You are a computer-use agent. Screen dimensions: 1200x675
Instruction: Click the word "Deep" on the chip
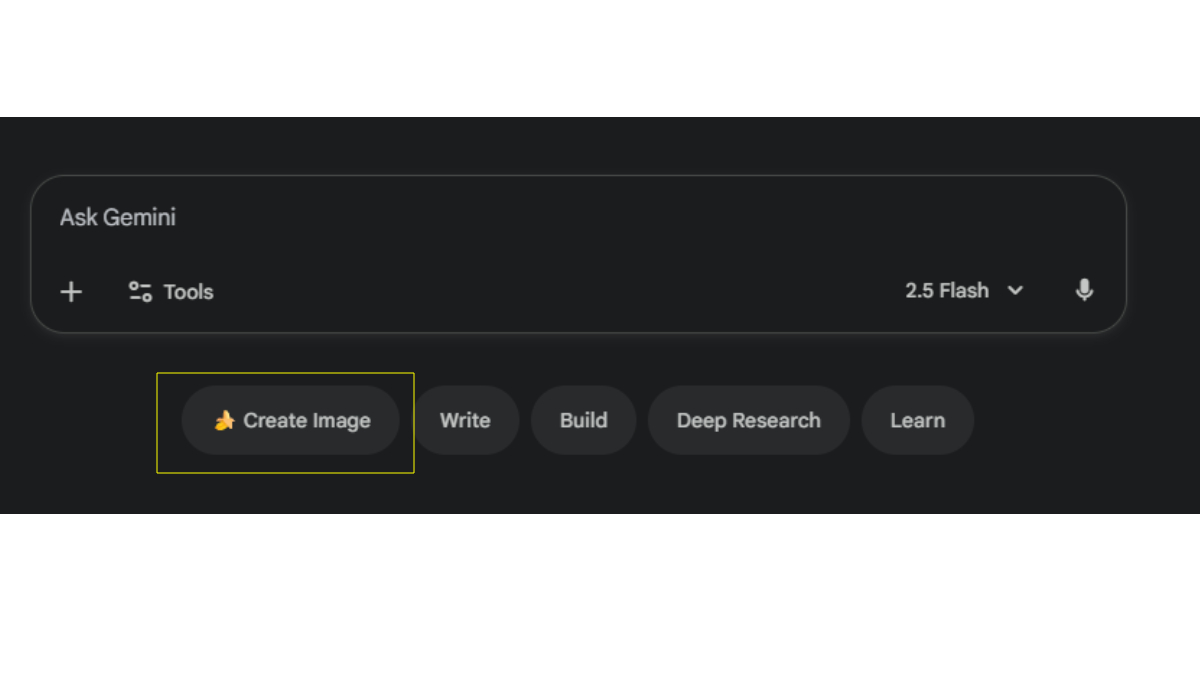tap(699, 421)
